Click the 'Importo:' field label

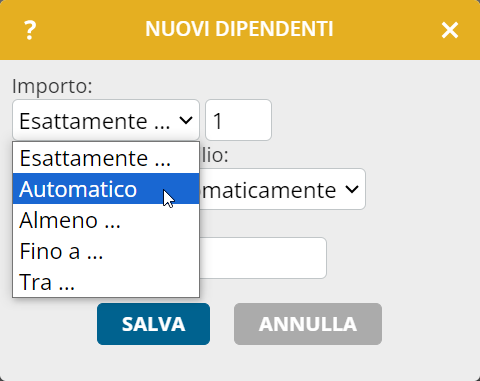(x=52, y=86)
